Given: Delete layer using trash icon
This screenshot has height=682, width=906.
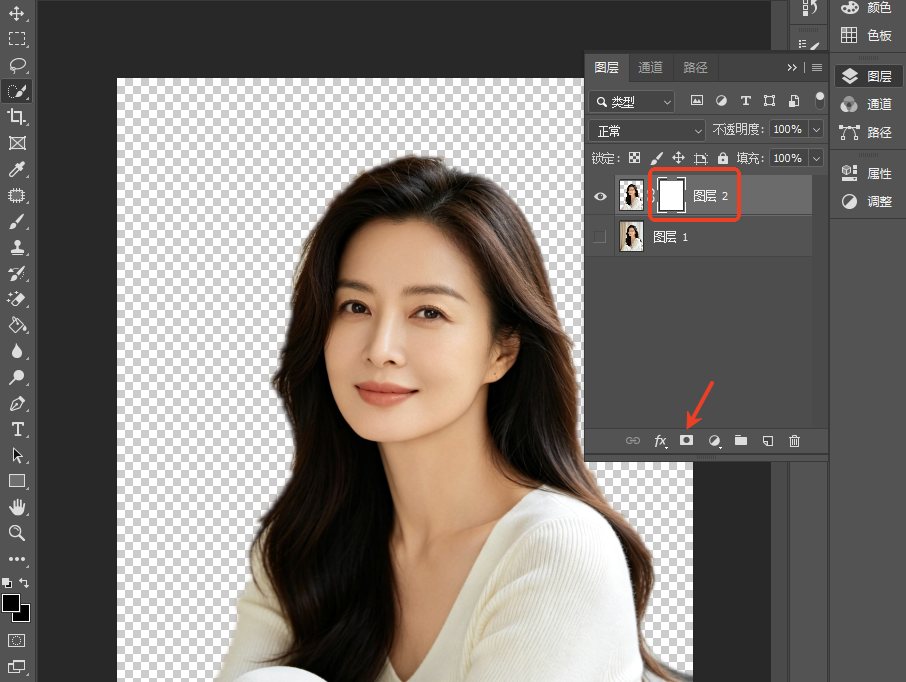Looking at the screenshot, I should tap(794, 441).
